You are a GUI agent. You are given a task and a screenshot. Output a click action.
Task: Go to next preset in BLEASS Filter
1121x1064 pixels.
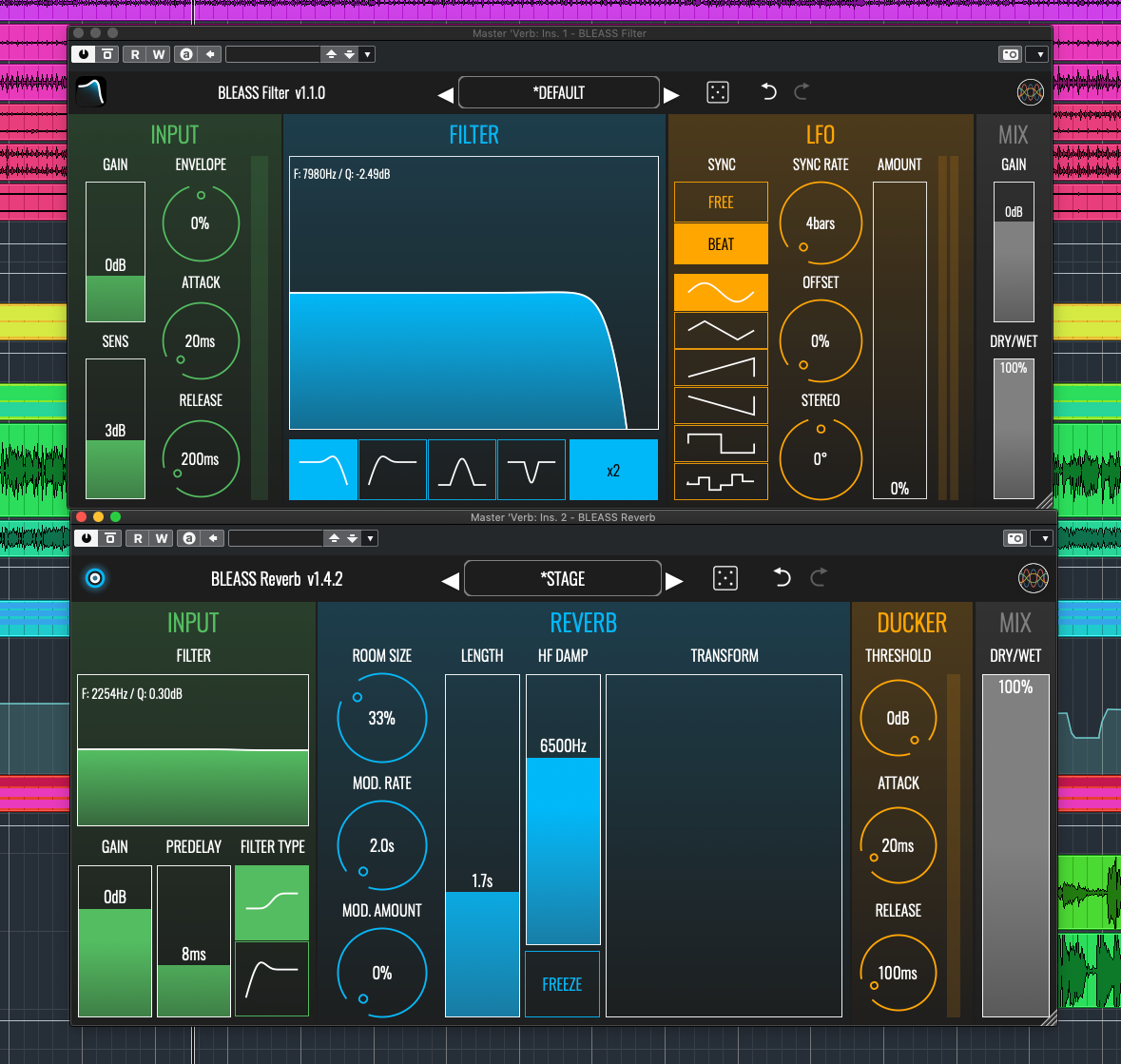point(671,94)
